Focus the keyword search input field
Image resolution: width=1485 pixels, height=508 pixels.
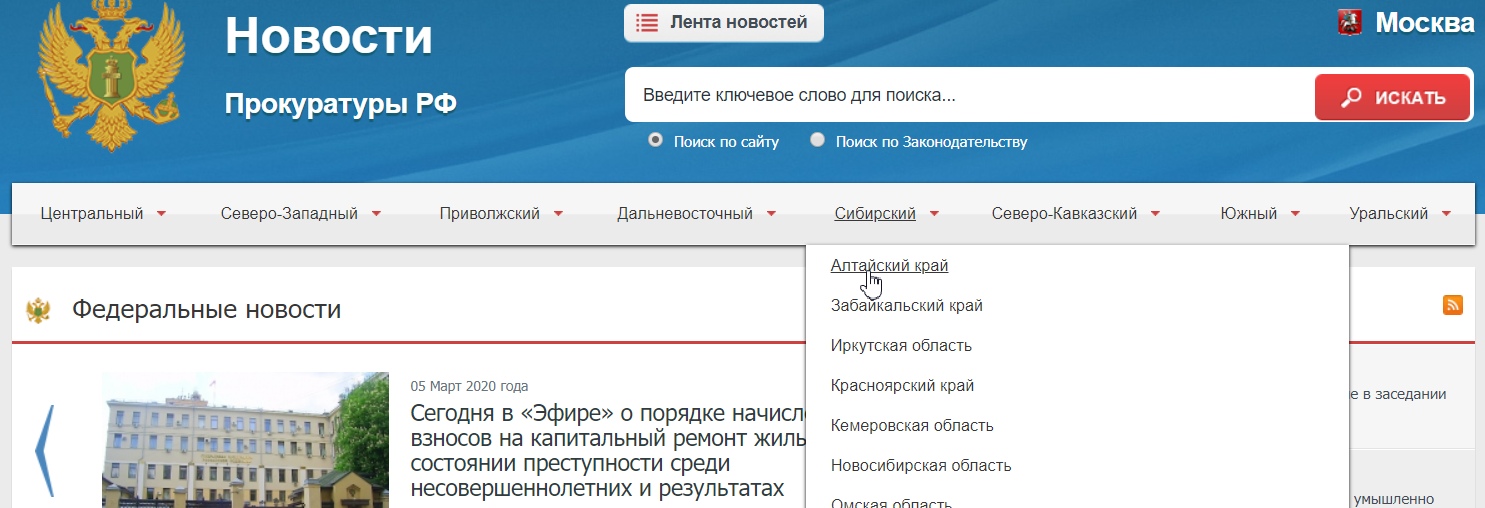(970, 96)
